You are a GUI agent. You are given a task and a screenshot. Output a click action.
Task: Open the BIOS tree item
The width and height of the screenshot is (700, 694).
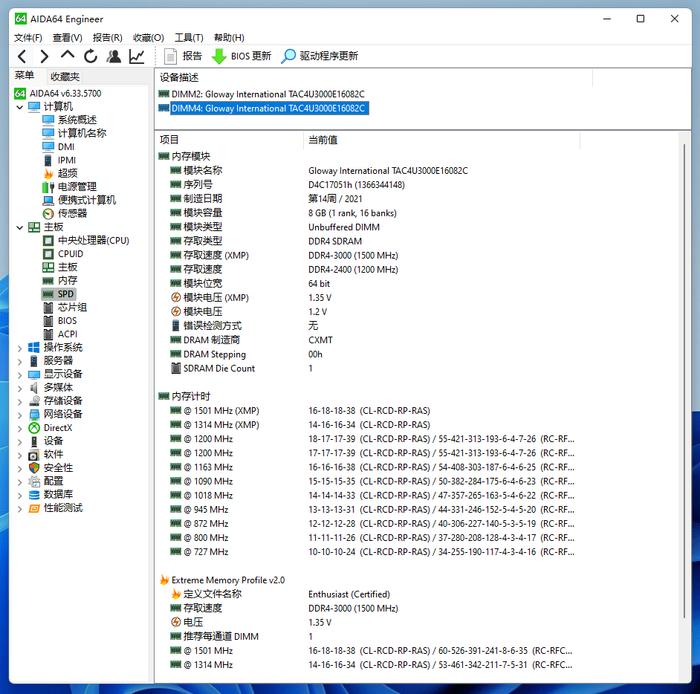[x=60, y=320]
